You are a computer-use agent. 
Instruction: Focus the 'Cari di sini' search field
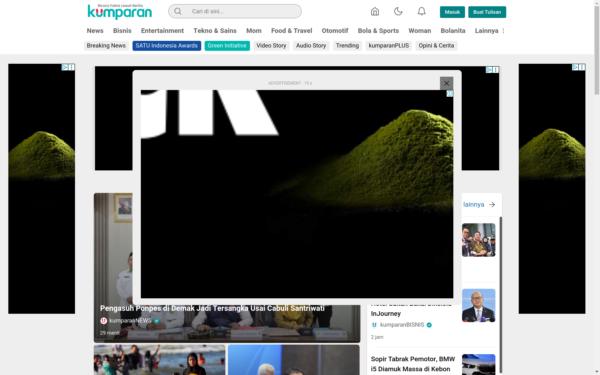coord(235,11)
